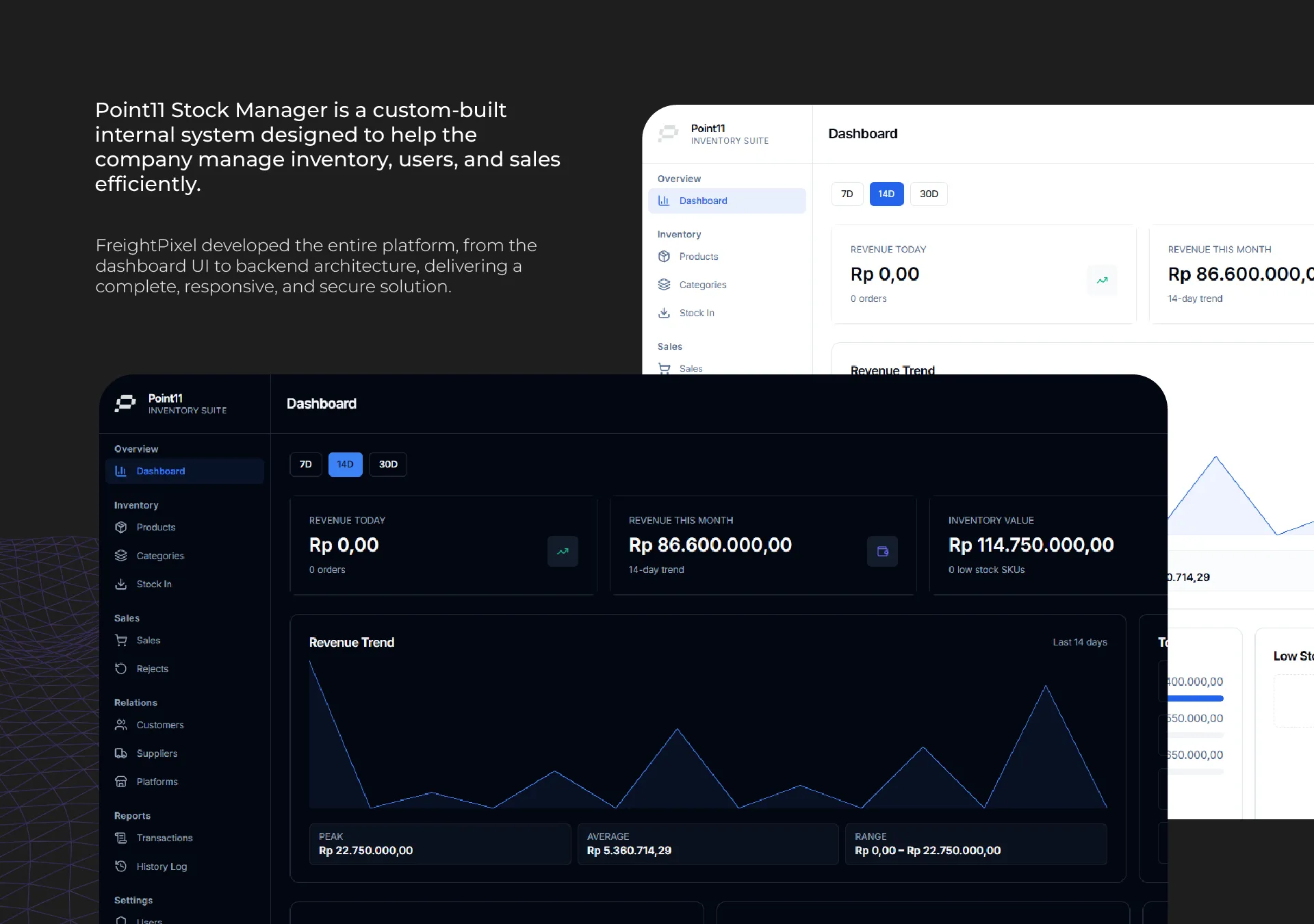Click the Products box icon in dark sidebar

pos(121,527)
